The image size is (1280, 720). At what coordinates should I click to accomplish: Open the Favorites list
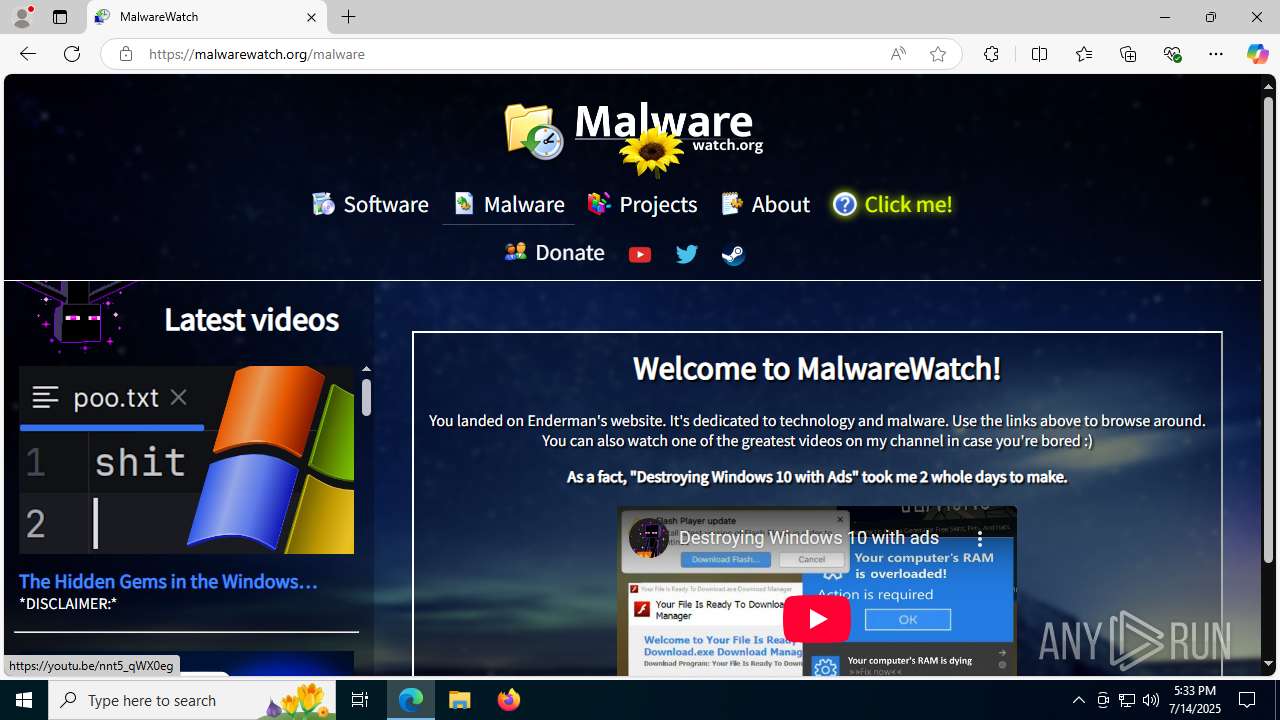point(1083,54)
